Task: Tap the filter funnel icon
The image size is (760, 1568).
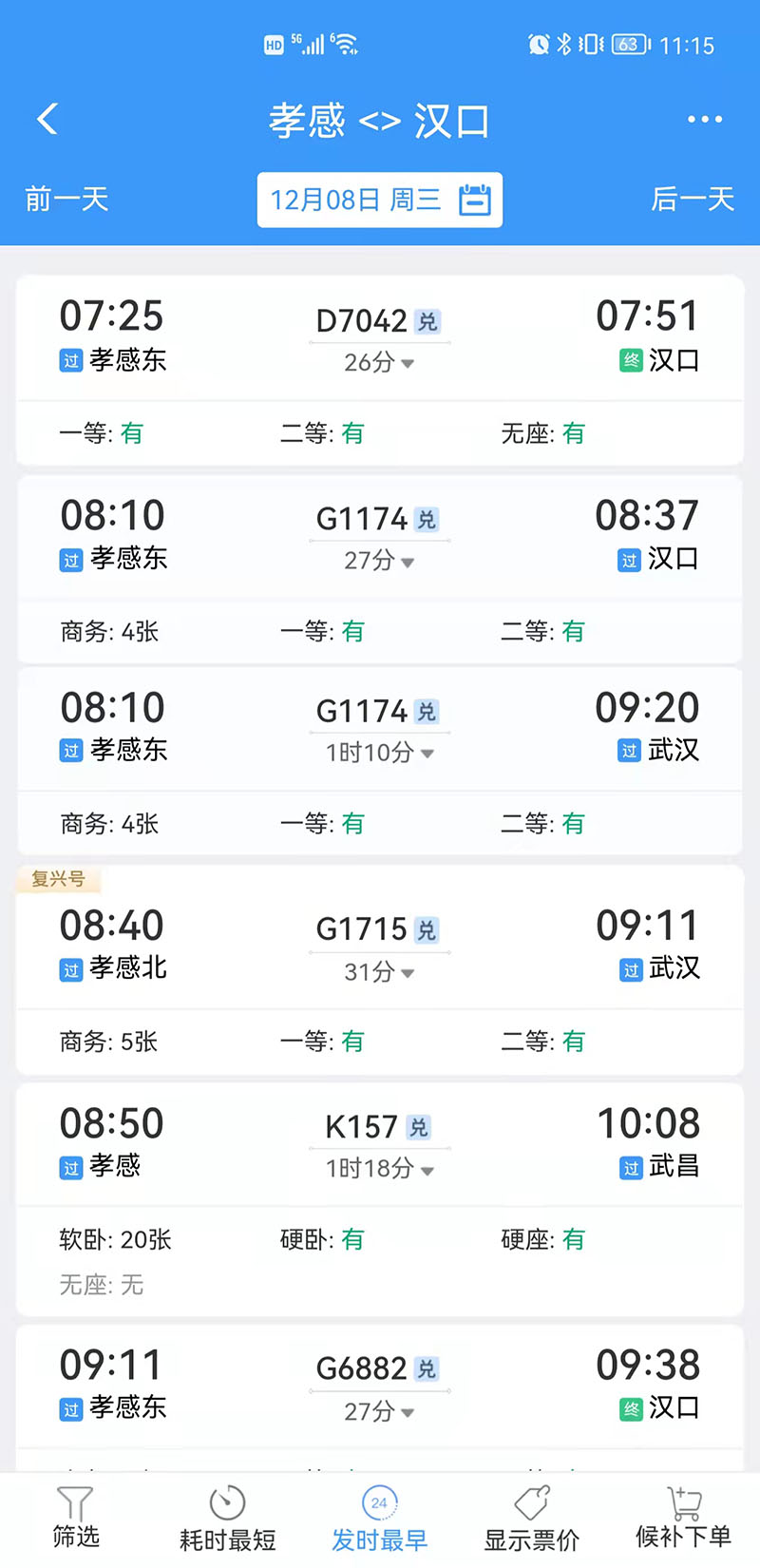Action: pyautogui.click(x=75, y=1503)
